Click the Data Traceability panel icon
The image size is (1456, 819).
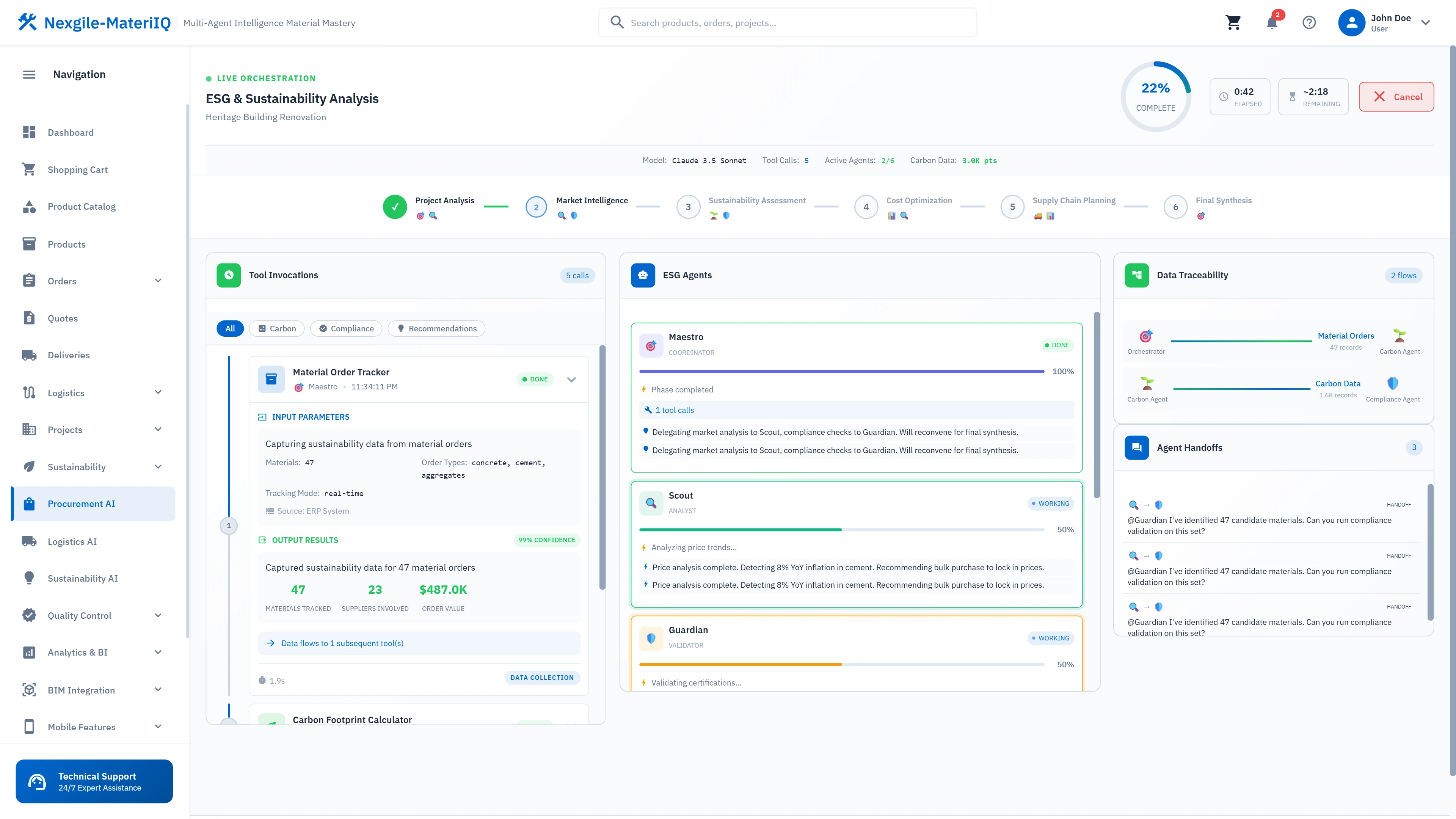tap(1137, 275)
